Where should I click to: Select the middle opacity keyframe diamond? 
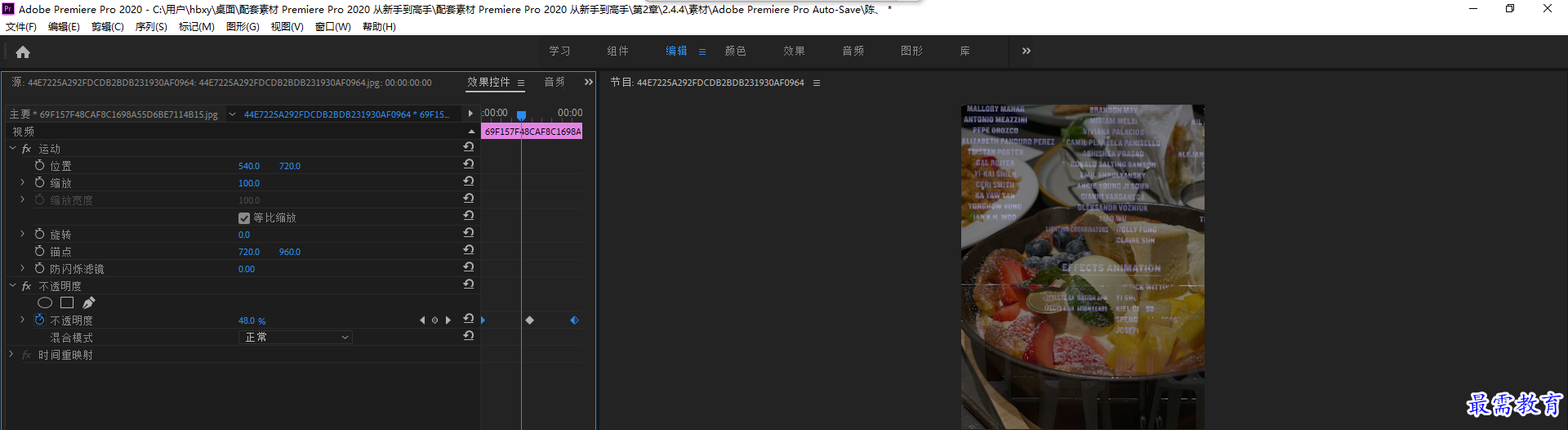coord(529,320)
